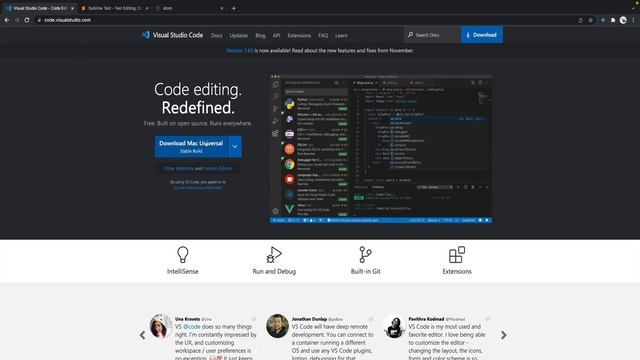The width and height of the screenshot is (640, 360).
Task: Click the Built-in Git label
Action: coord(365,271)
